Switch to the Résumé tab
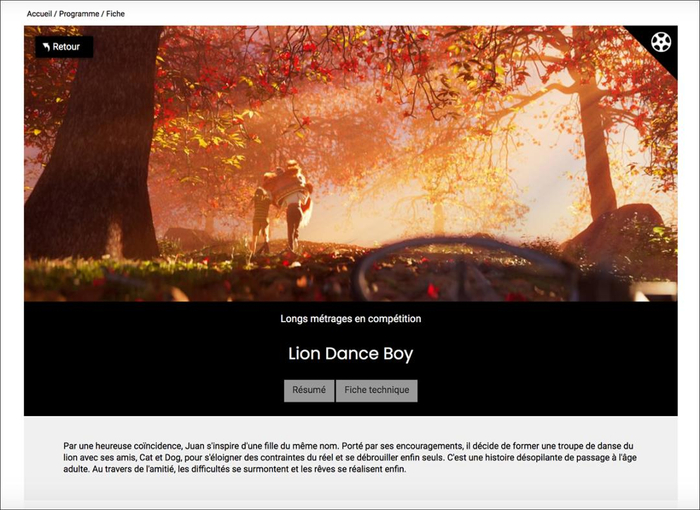The height and width of the screenshot is (510, 700). tap(309, 391)
